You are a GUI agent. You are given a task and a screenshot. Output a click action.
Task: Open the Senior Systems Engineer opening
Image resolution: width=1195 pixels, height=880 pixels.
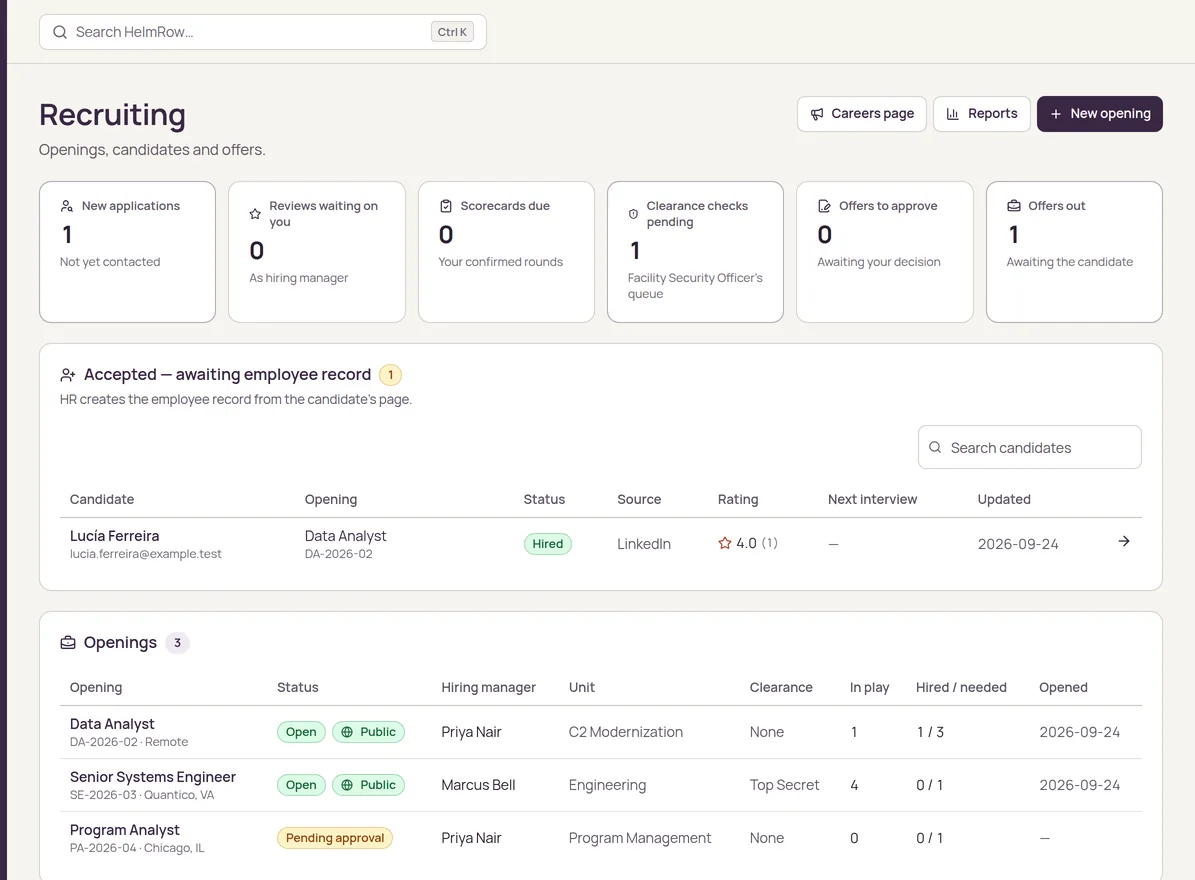(x=153, y=776)
